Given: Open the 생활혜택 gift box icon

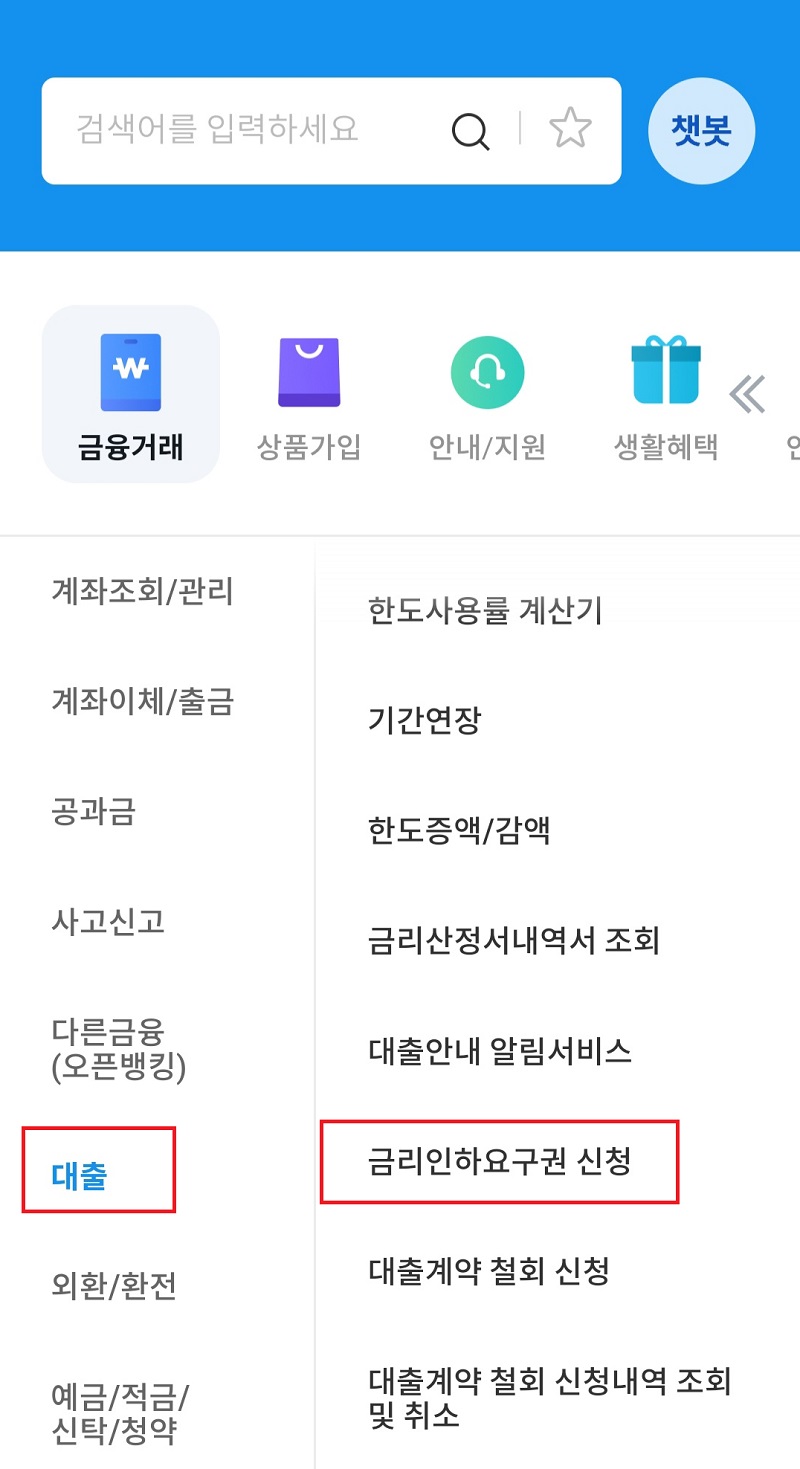Looking at the screenshot, I should pos(665,373).
